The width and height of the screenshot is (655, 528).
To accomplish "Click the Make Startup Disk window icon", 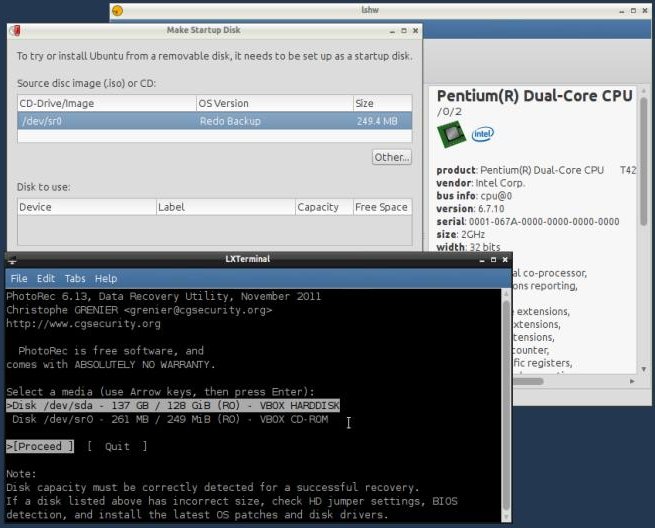I will click(16, 30).
